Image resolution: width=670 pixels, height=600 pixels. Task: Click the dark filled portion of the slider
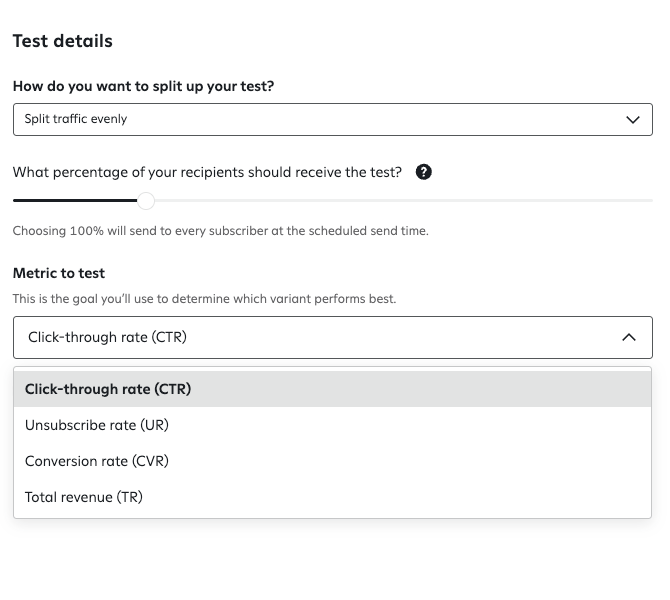(75, 201)
